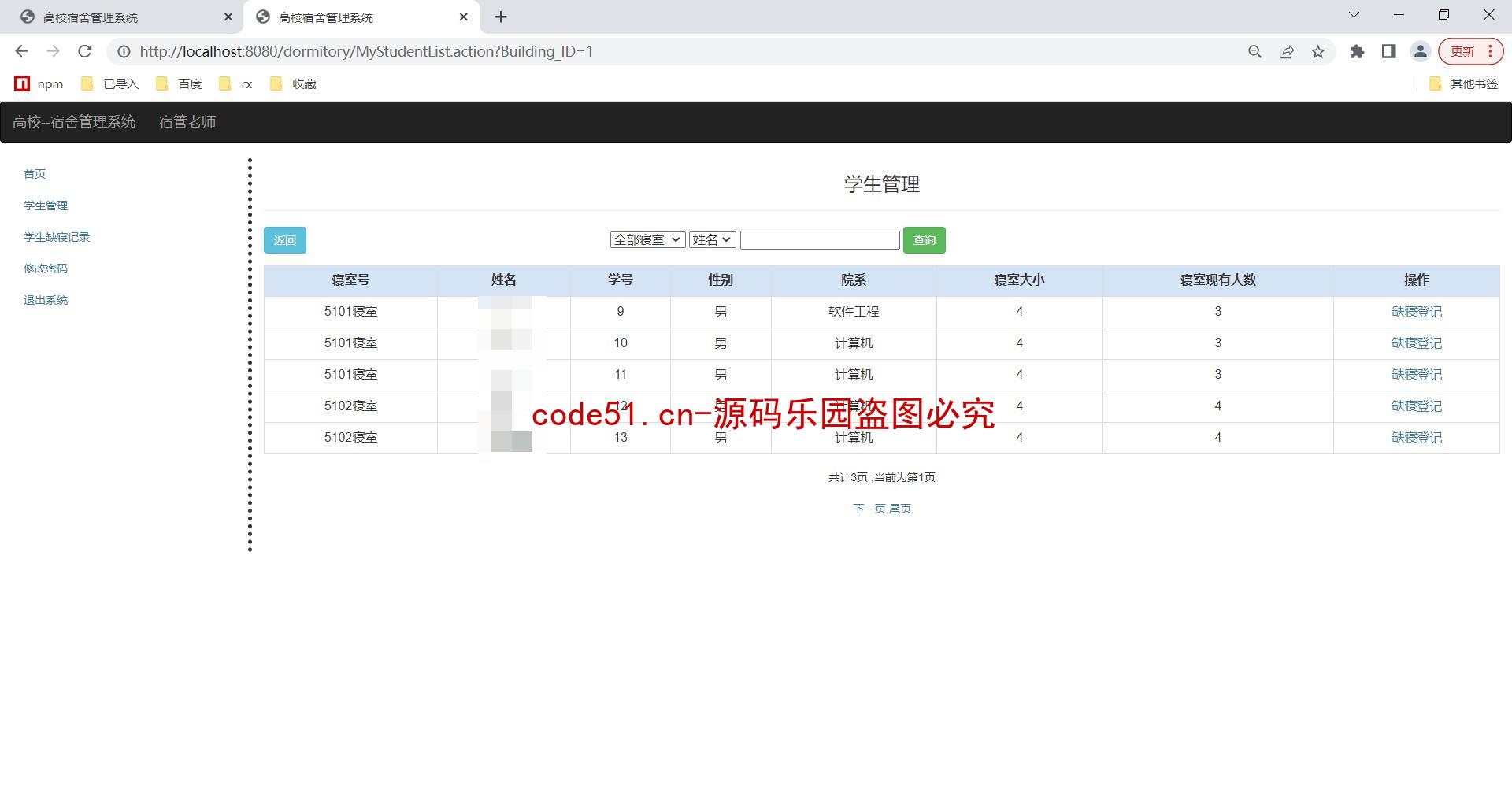Reload the page with the refresh icon

84,51
